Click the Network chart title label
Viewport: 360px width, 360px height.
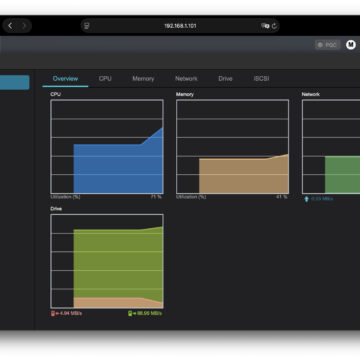coord(311,94)
